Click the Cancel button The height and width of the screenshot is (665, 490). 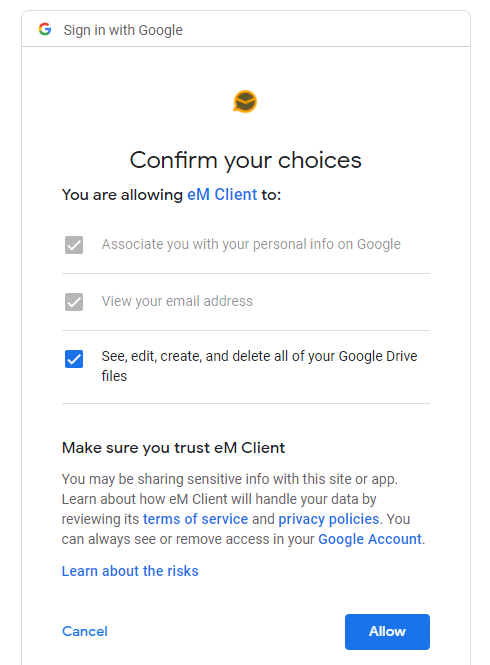[x=85, y=631]
